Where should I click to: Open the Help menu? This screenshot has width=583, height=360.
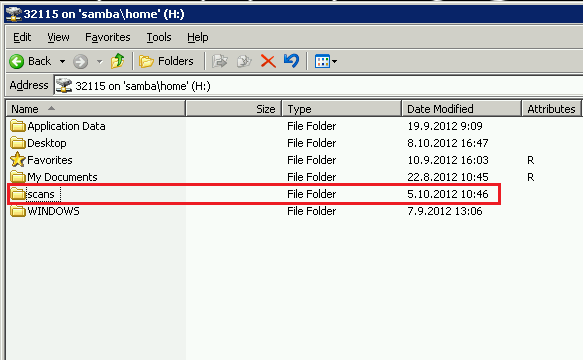click(x=197, y=37)
